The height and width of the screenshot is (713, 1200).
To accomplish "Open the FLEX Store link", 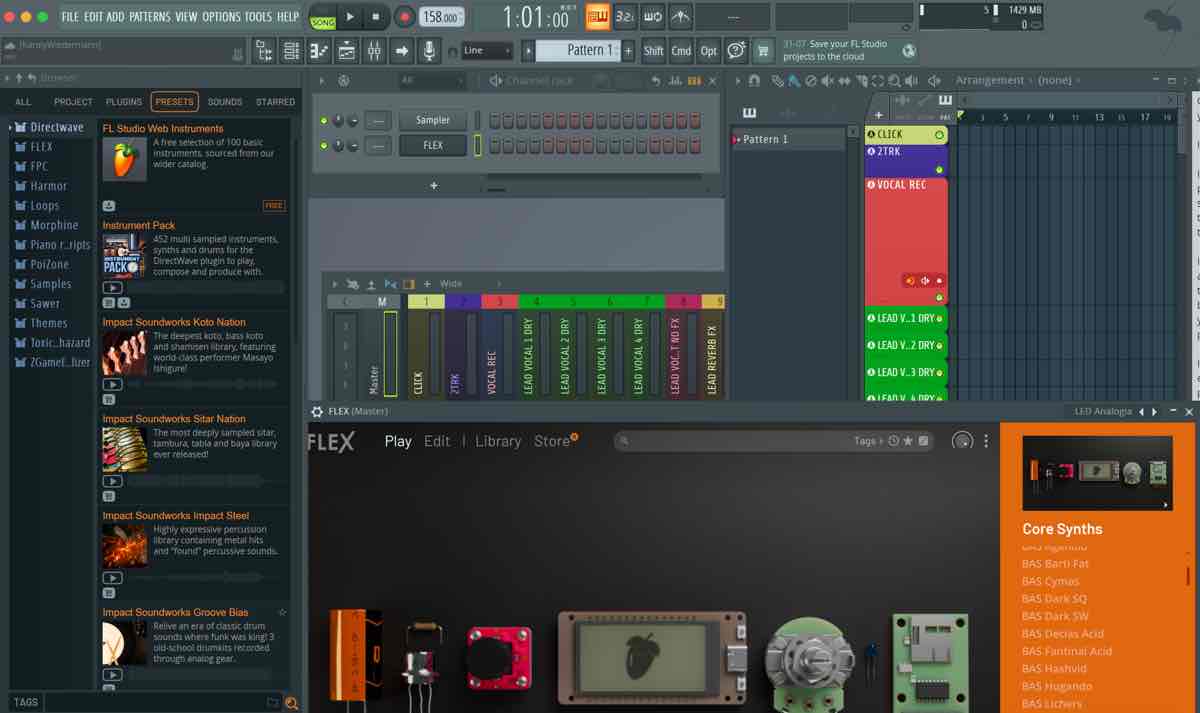I will [552, 441].
